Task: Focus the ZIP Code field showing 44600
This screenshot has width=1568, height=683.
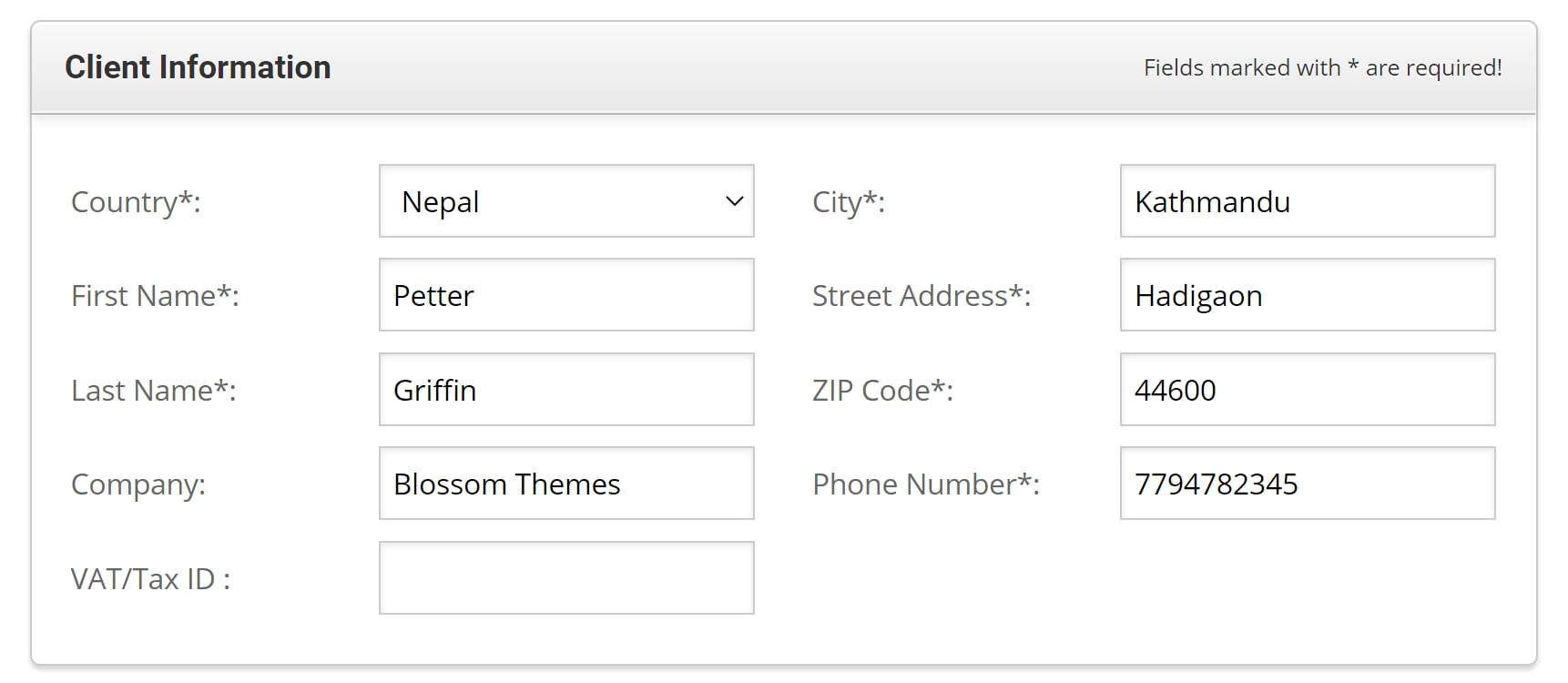Action: pyautogui.click(x=1308, y=390)
